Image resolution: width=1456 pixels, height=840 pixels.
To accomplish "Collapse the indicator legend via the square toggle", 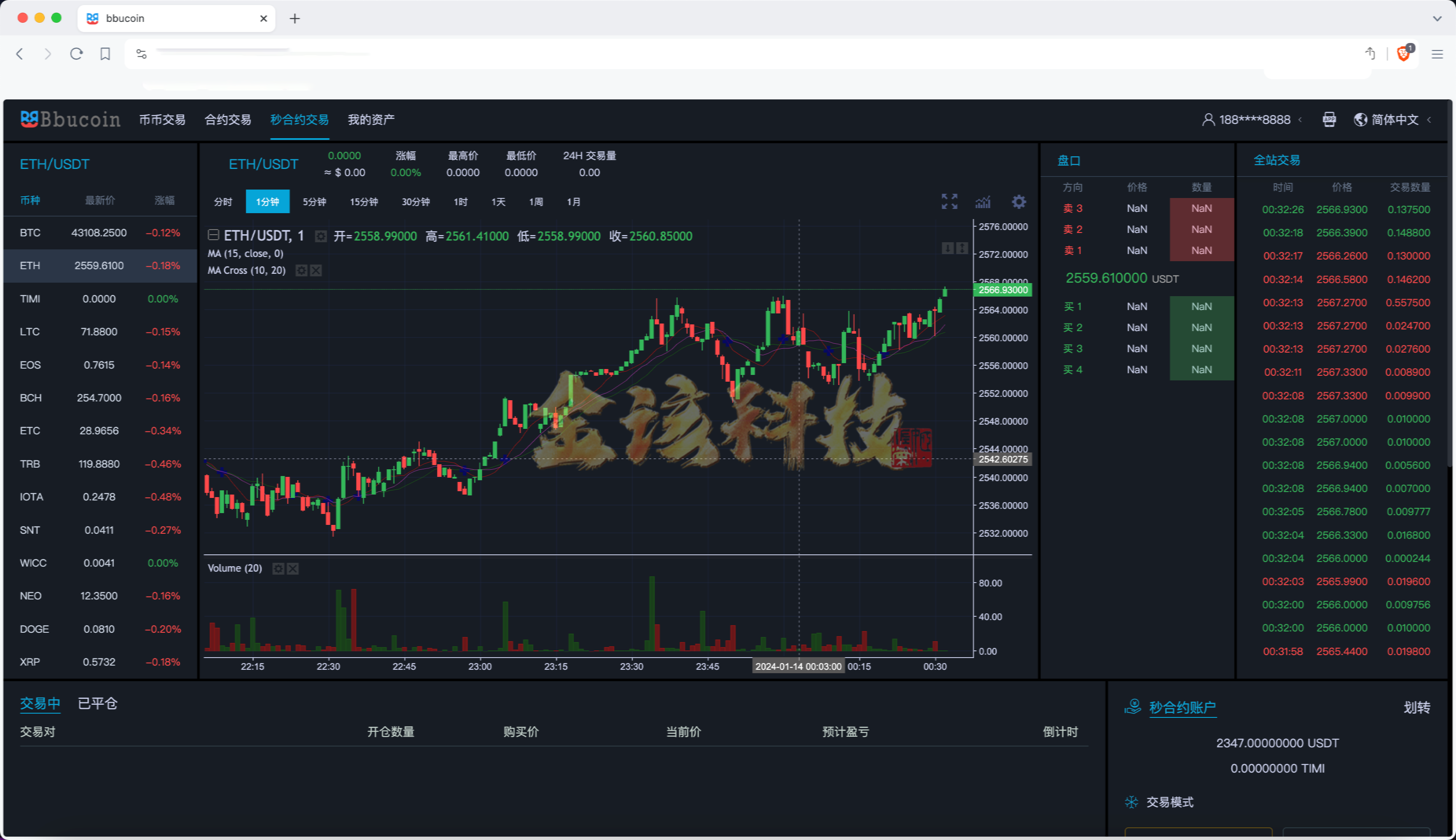I will [213, 235].
